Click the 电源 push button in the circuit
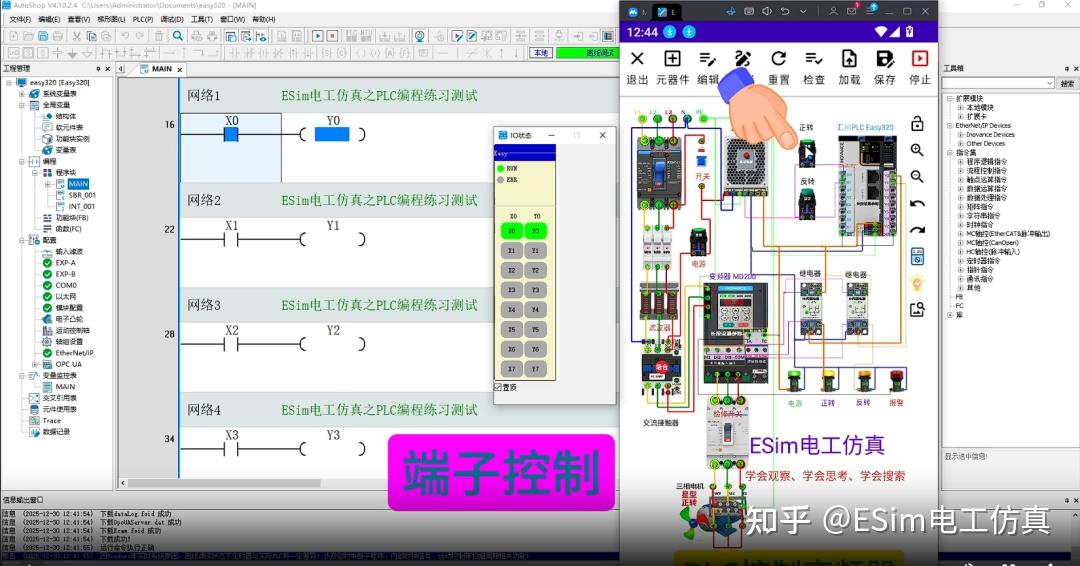Image resolution: width=1080 pixels, height=566 pixels. 698,242
